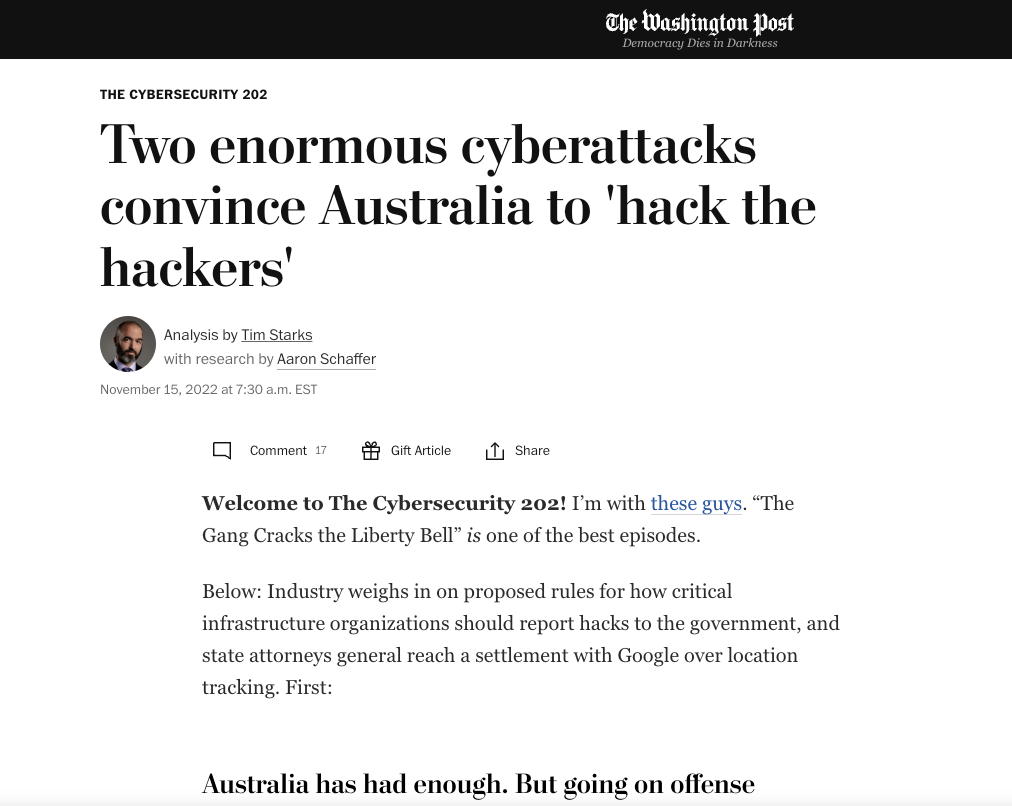Image resolution: width=1012 pixels, height=806 pixels.
Task: Click the share arrow icon
Action: click(494, 451)
